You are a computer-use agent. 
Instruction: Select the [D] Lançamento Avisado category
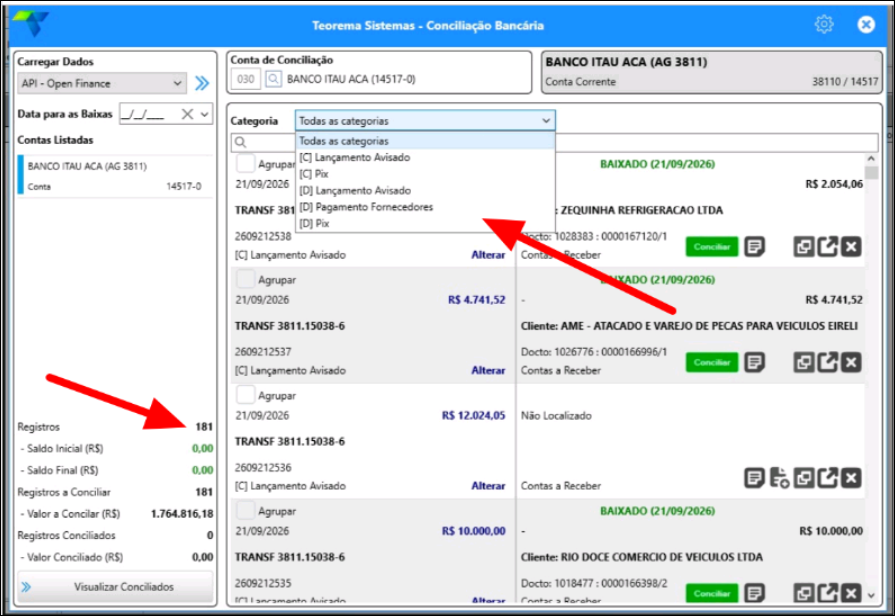click(x=425, y=191)
